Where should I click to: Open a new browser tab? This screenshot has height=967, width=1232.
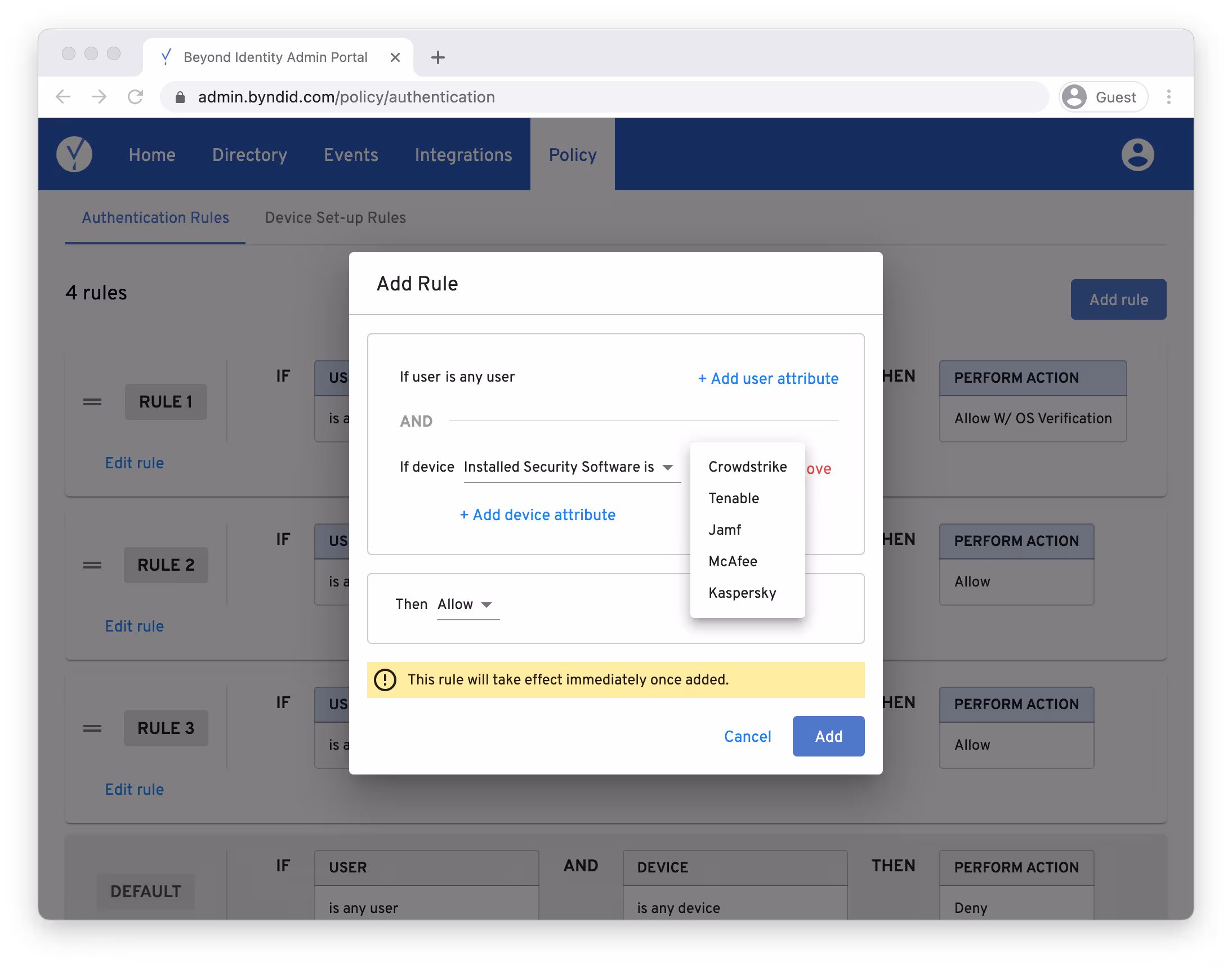438,57
